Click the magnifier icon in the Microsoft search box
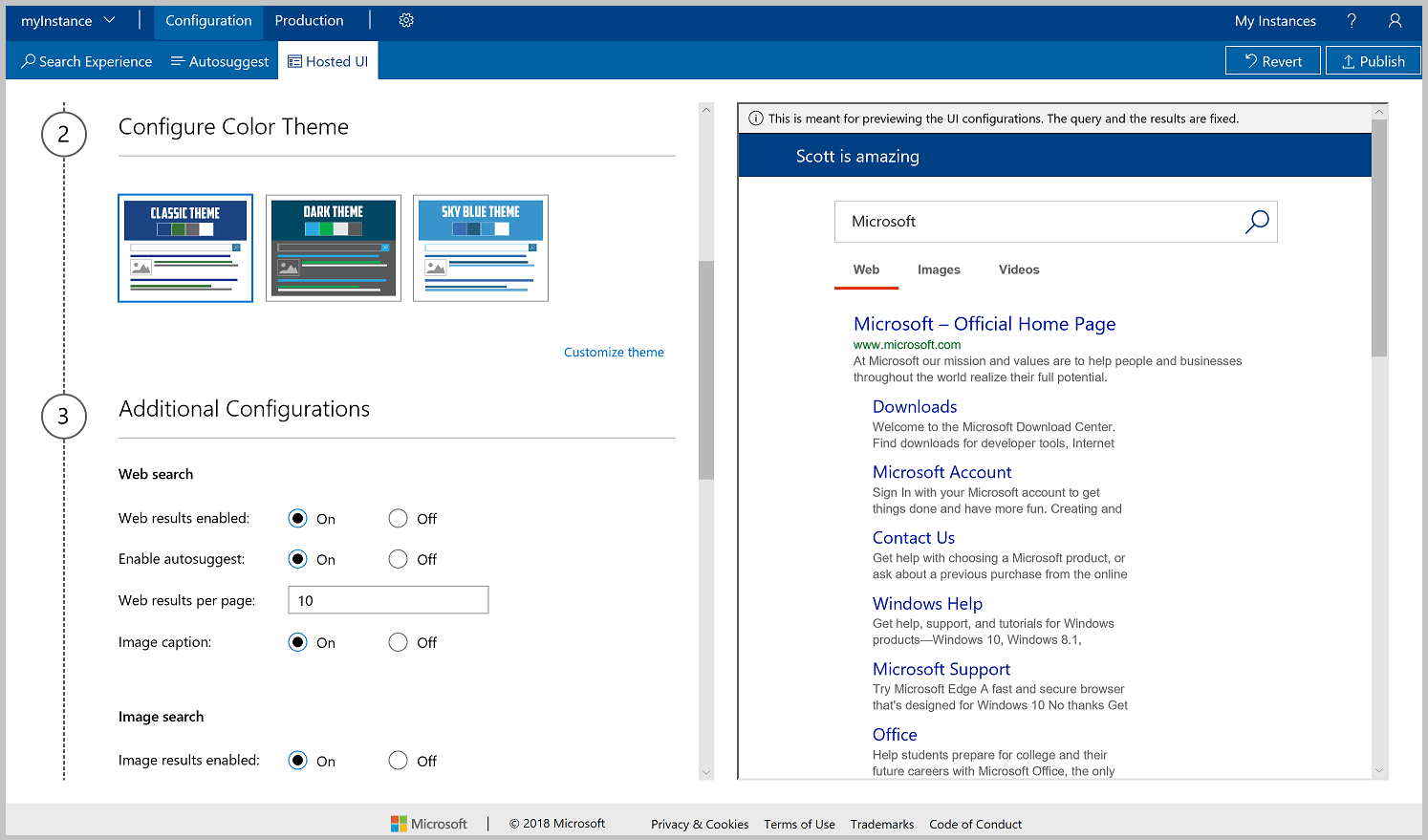Viewport: 1428px width, 840px height. 1257,221
